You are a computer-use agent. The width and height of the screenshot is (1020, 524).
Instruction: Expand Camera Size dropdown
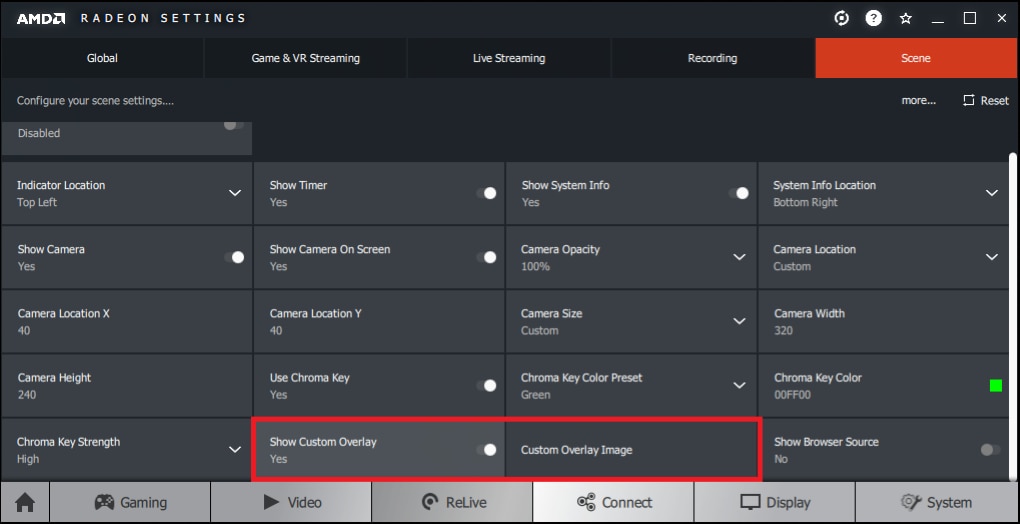pos(739,321)
